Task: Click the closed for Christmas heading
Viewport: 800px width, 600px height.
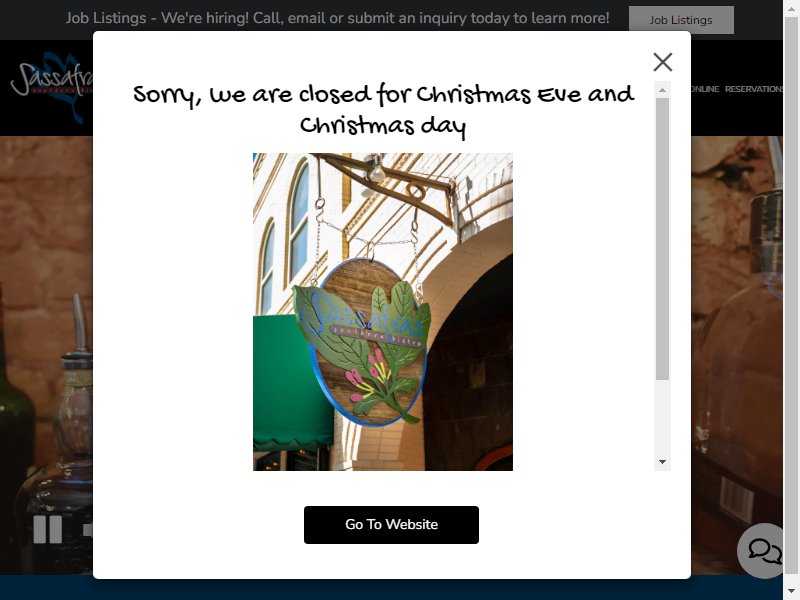Action: coord(383,109)
